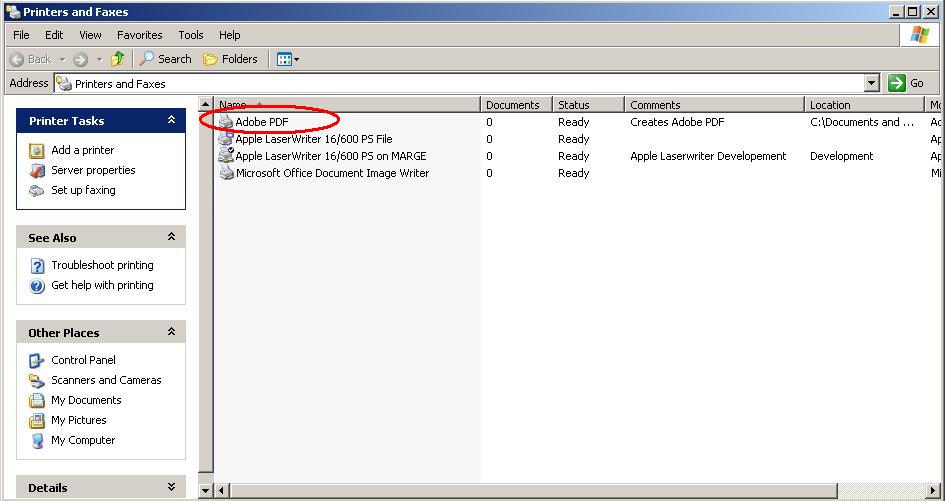Open Scanners and Cameras icon
Screen dimensions: 945x501
pyautogui.click(x=37, y=380)
